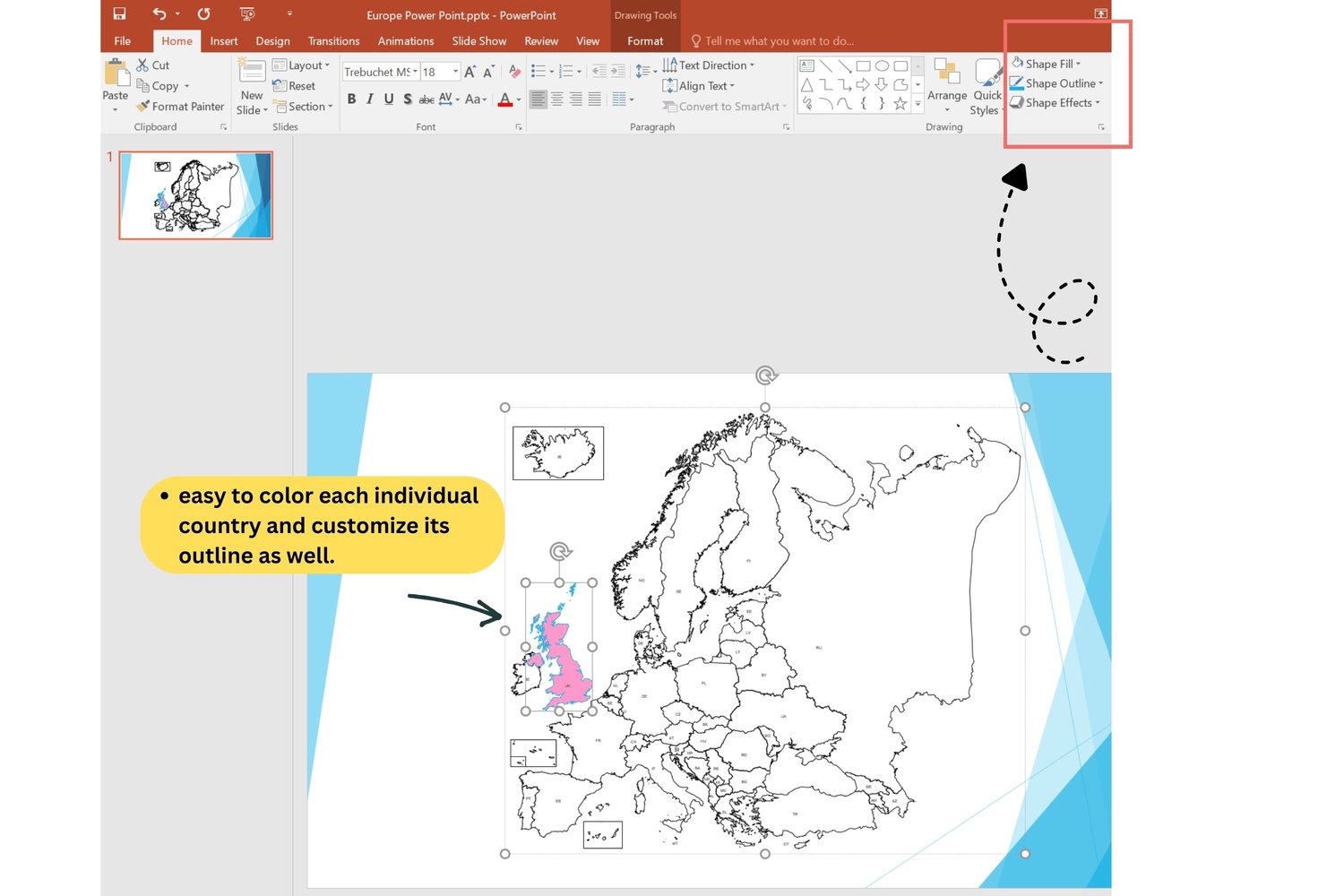Select slide 1 thumbnail
This screenshot has width=1344, height=896.
coord(195,195)
